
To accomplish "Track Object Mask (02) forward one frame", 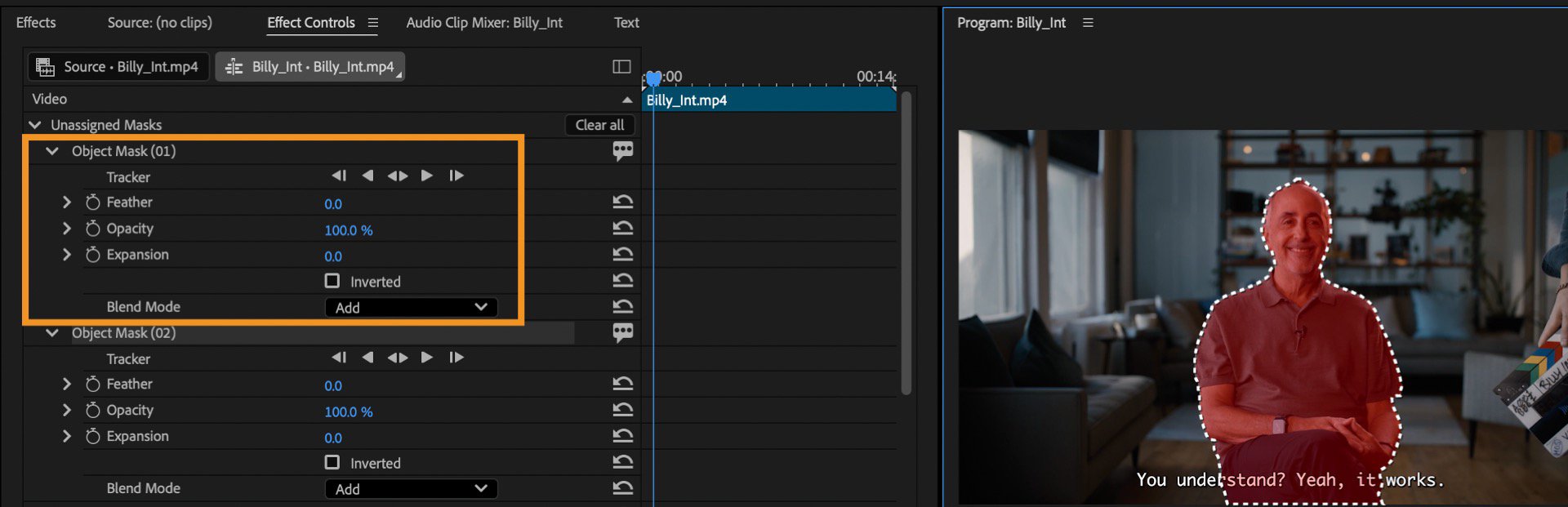I will coord(456,357).
